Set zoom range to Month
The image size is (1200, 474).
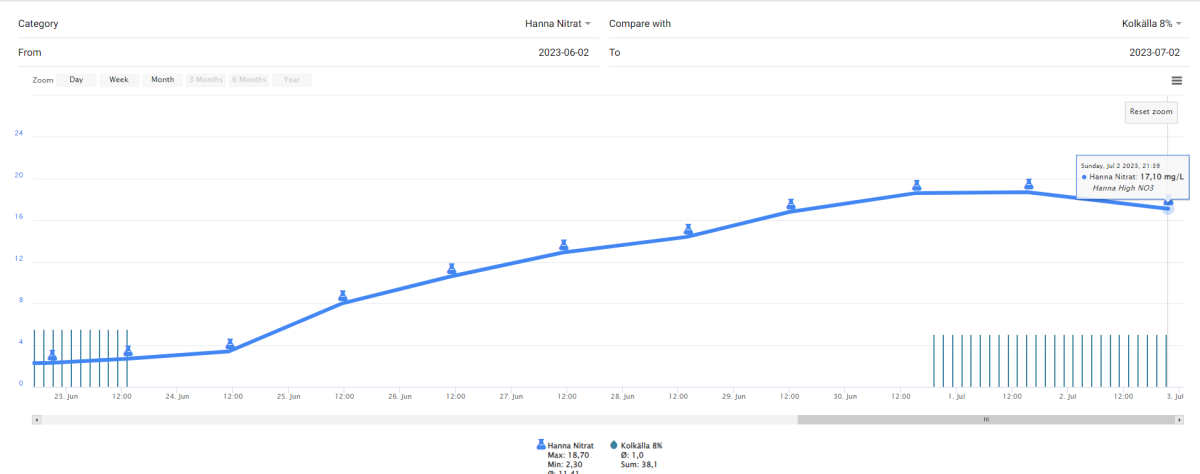click(163, 80)
